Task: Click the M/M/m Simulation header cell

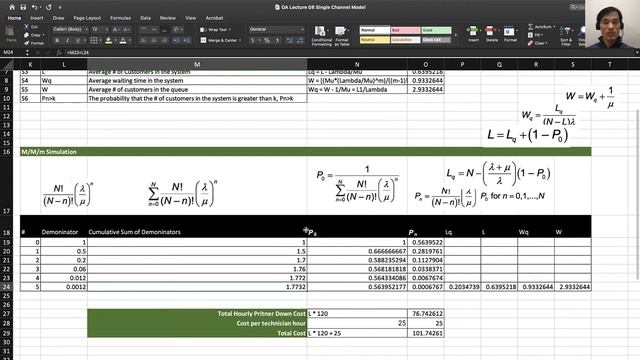Action: 305,151
